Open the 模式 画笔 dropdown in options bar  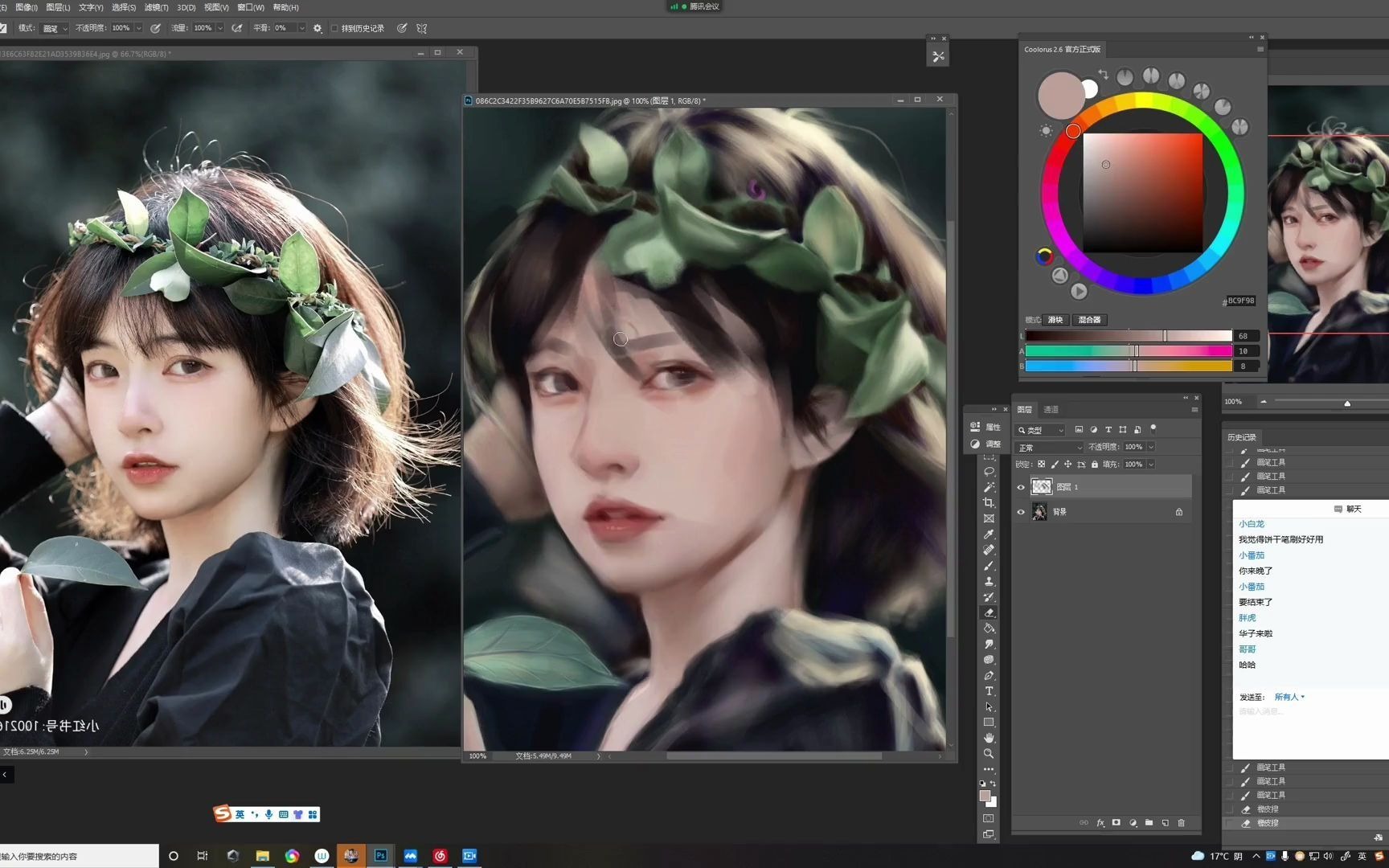pyautogui.click(x=55, y=28)
